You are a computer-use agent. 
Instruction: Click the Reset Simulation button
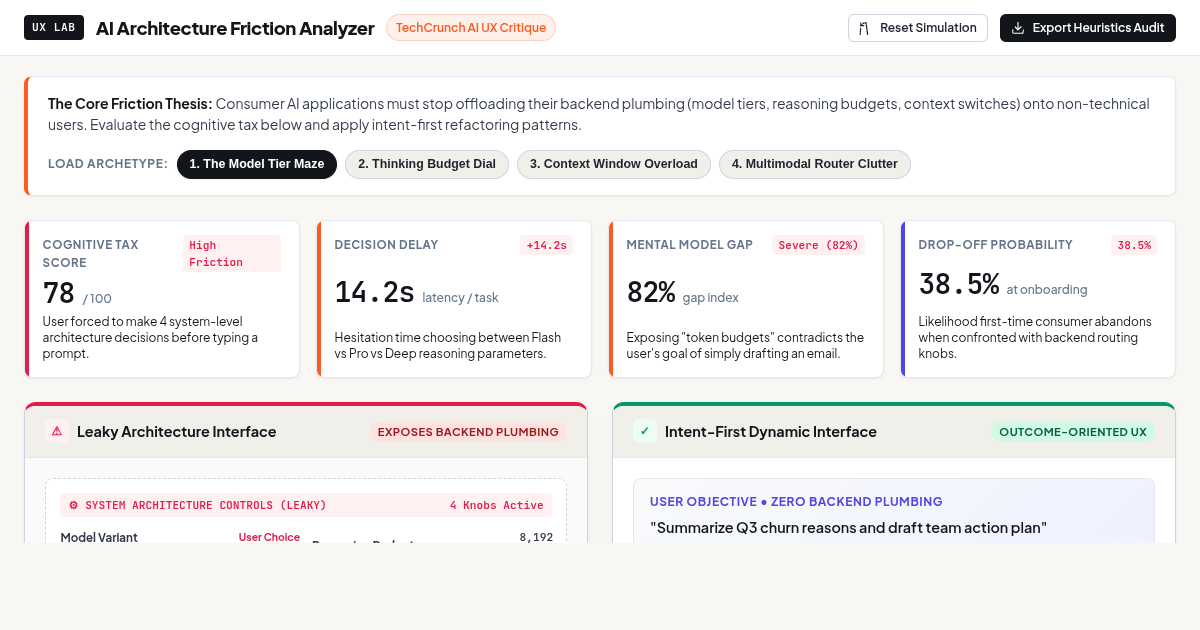(x=917, y=28)
